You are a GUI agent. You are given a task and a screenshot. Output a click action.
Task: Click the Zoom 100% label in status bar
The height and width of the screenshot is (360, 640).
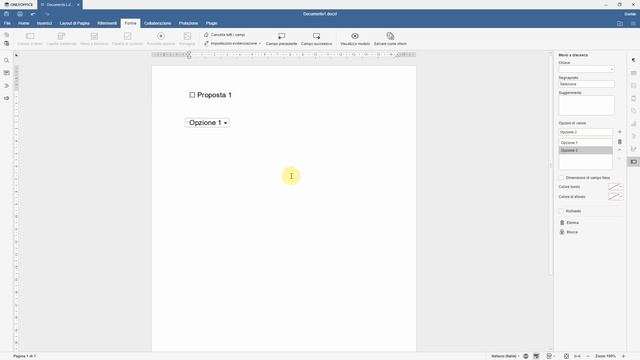point(605,356)
